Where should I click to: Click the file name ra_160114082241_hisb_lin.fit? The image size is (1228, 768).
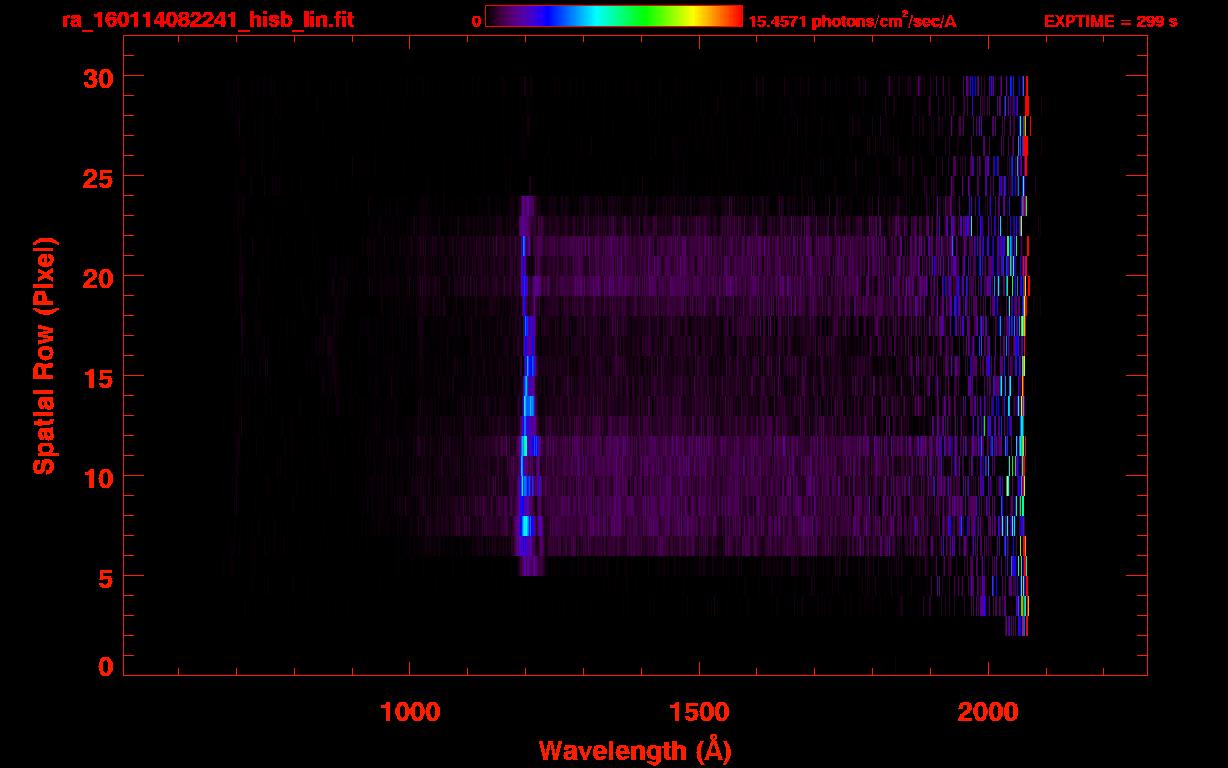click(207, 20)
